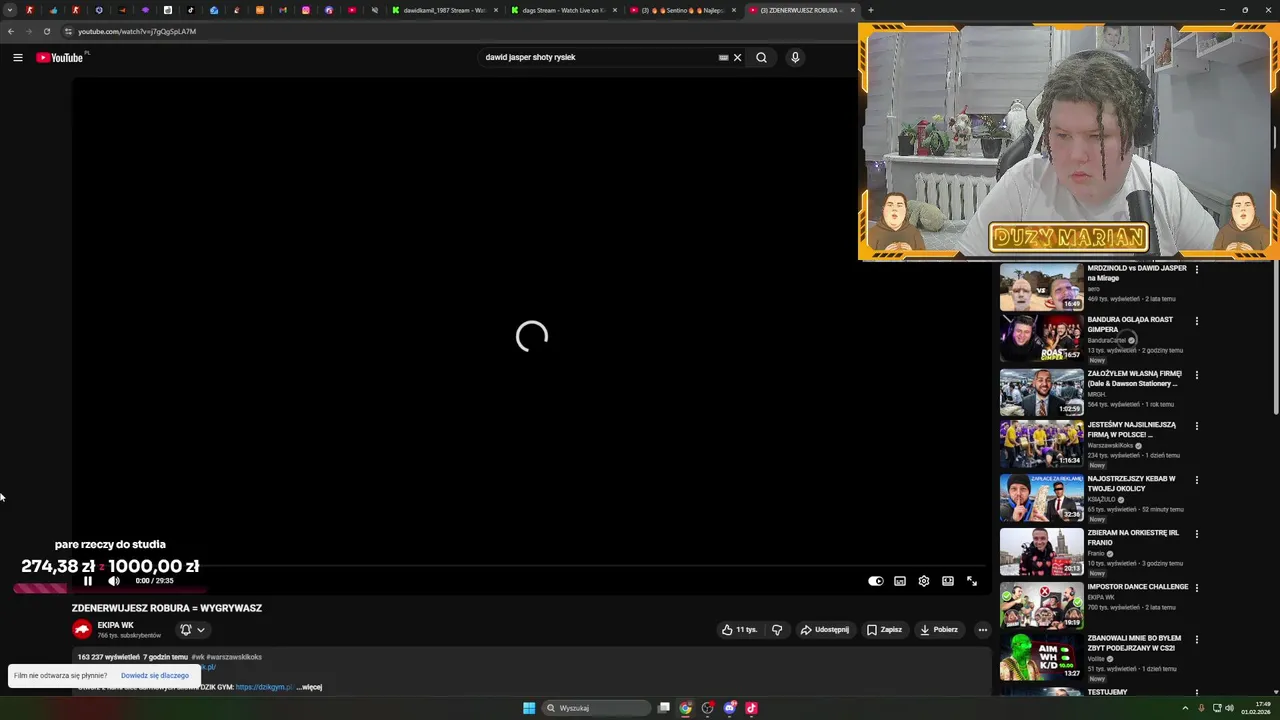Switch player to theater mode

[948, 581]
